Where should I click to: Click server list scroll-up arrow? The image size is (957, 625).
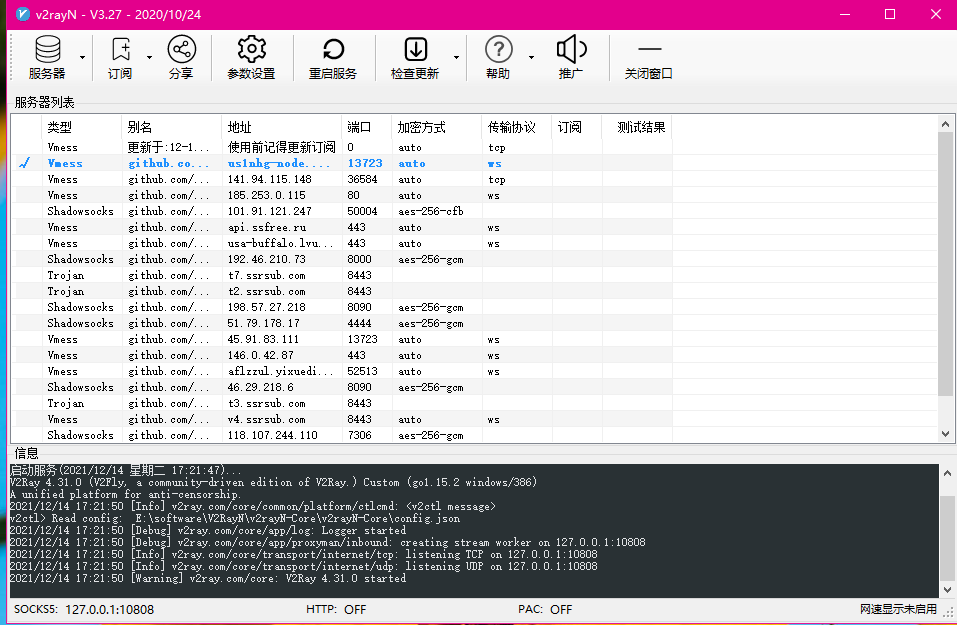[x=945, y=124]
